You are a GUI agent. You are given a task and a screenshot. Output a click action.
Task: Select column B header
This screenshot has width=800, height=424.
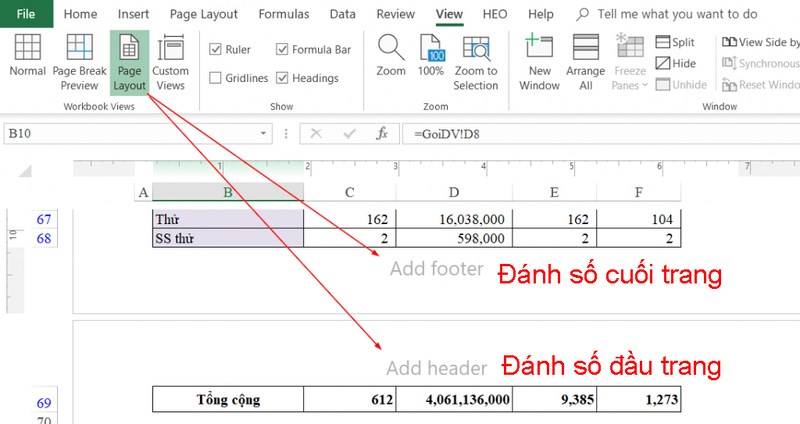(228, 192)
